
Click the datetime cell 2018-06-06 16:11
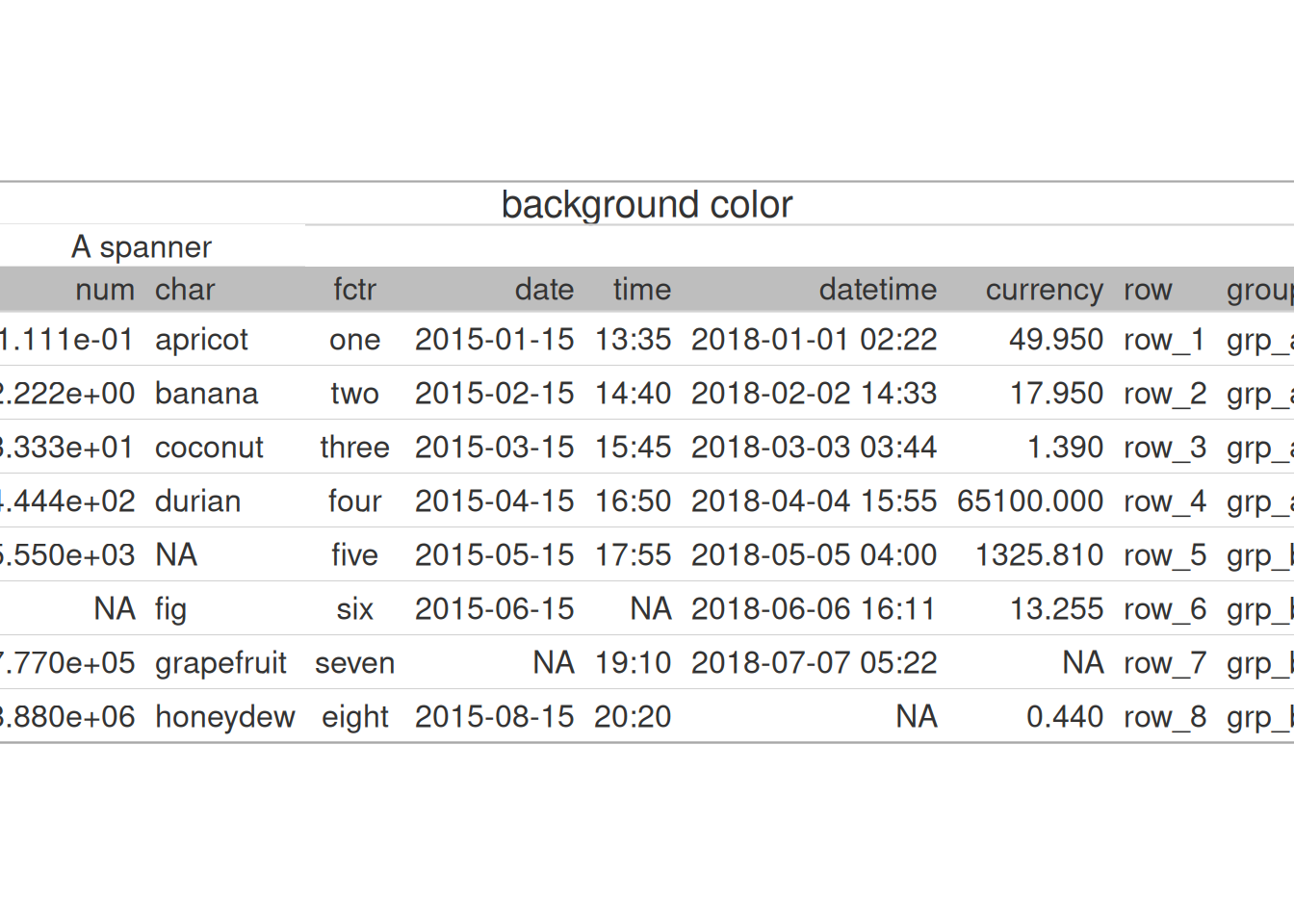(x=814, y=609)
